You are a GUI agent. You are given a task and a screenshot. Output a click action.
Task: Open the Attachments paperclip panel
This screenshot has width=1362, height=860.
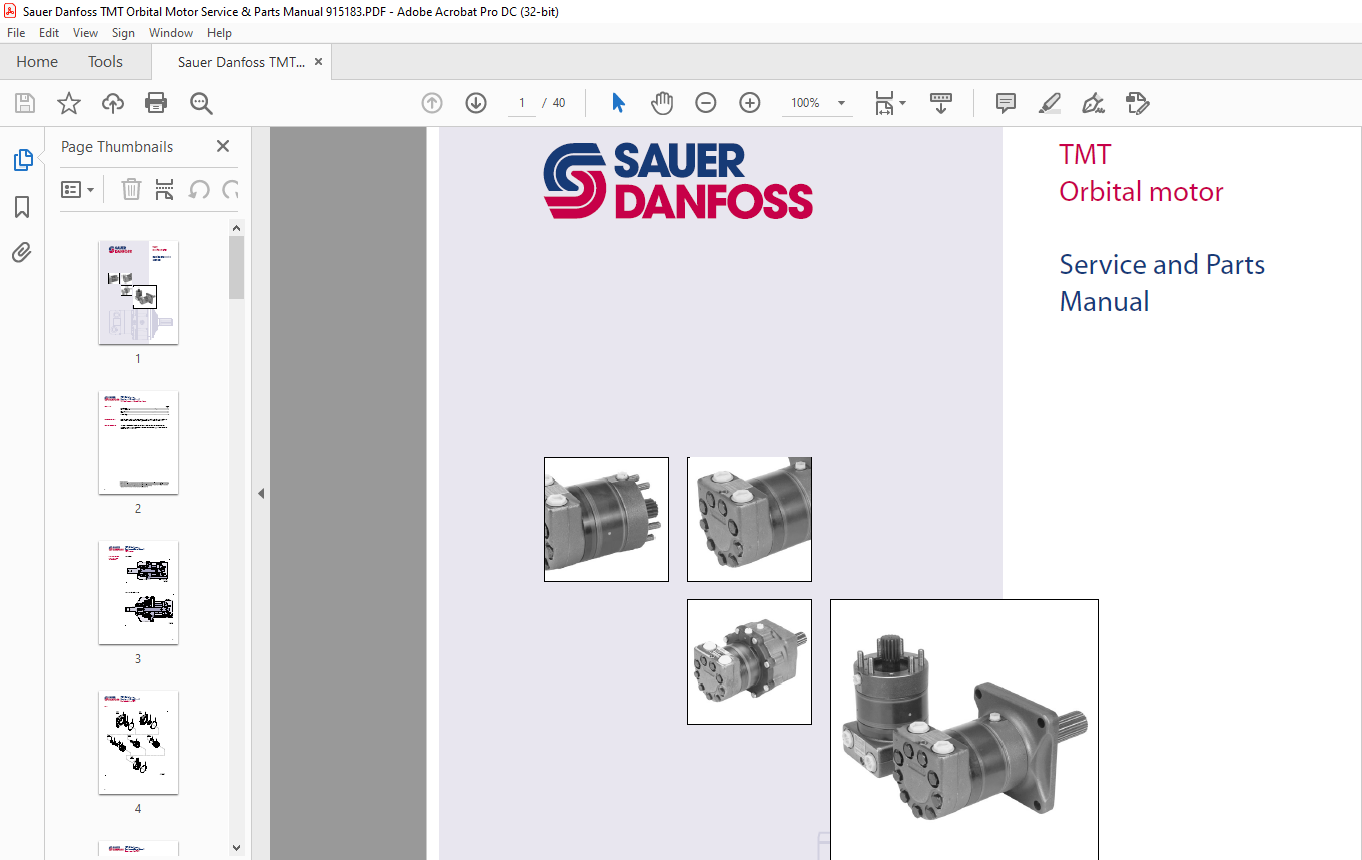(22, 252)
